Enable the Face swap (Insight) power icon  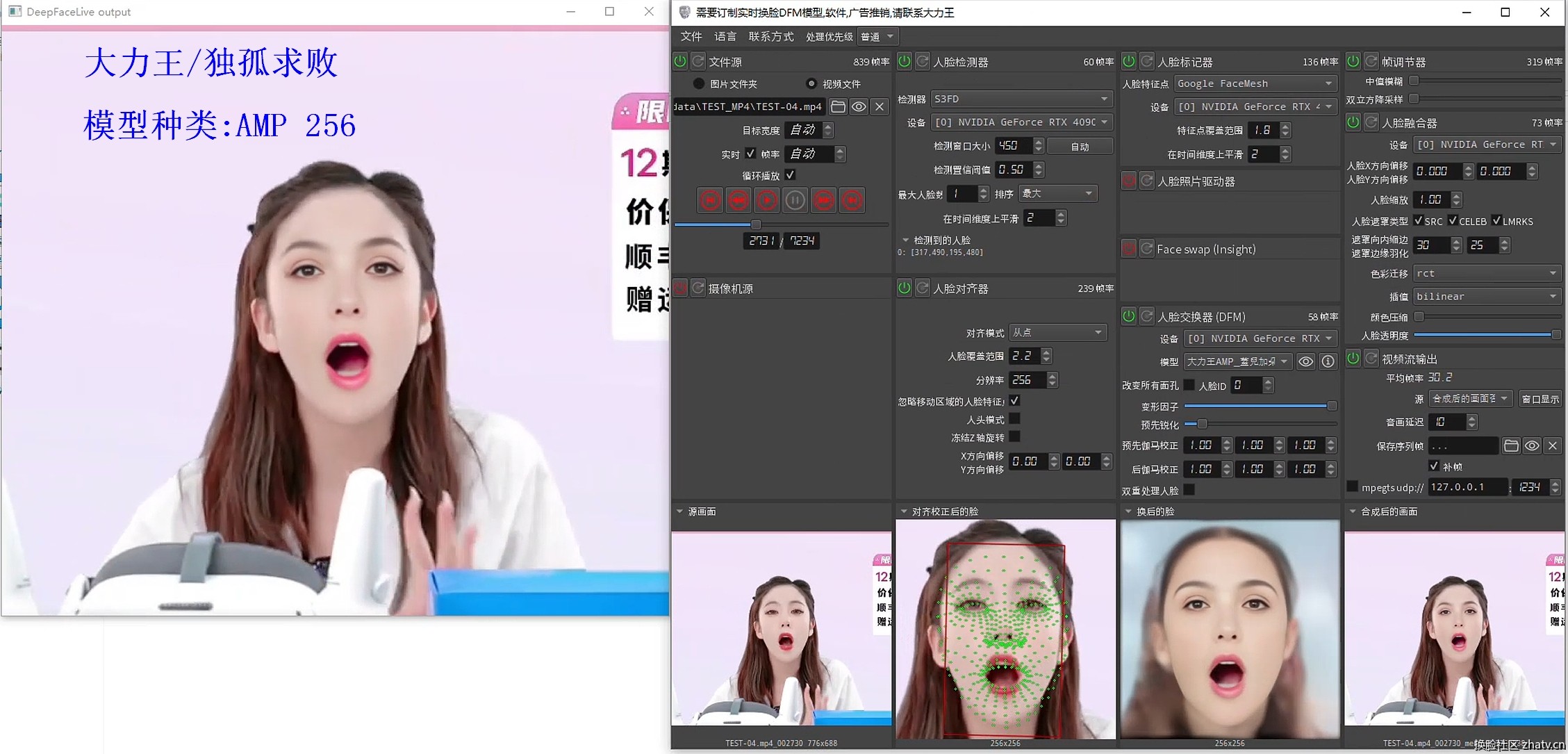pos(1129,248)
